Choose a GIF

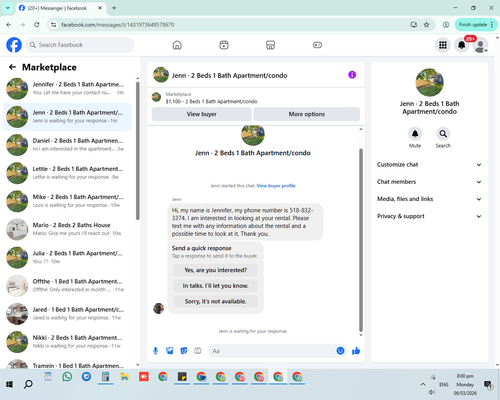[198, 351]
